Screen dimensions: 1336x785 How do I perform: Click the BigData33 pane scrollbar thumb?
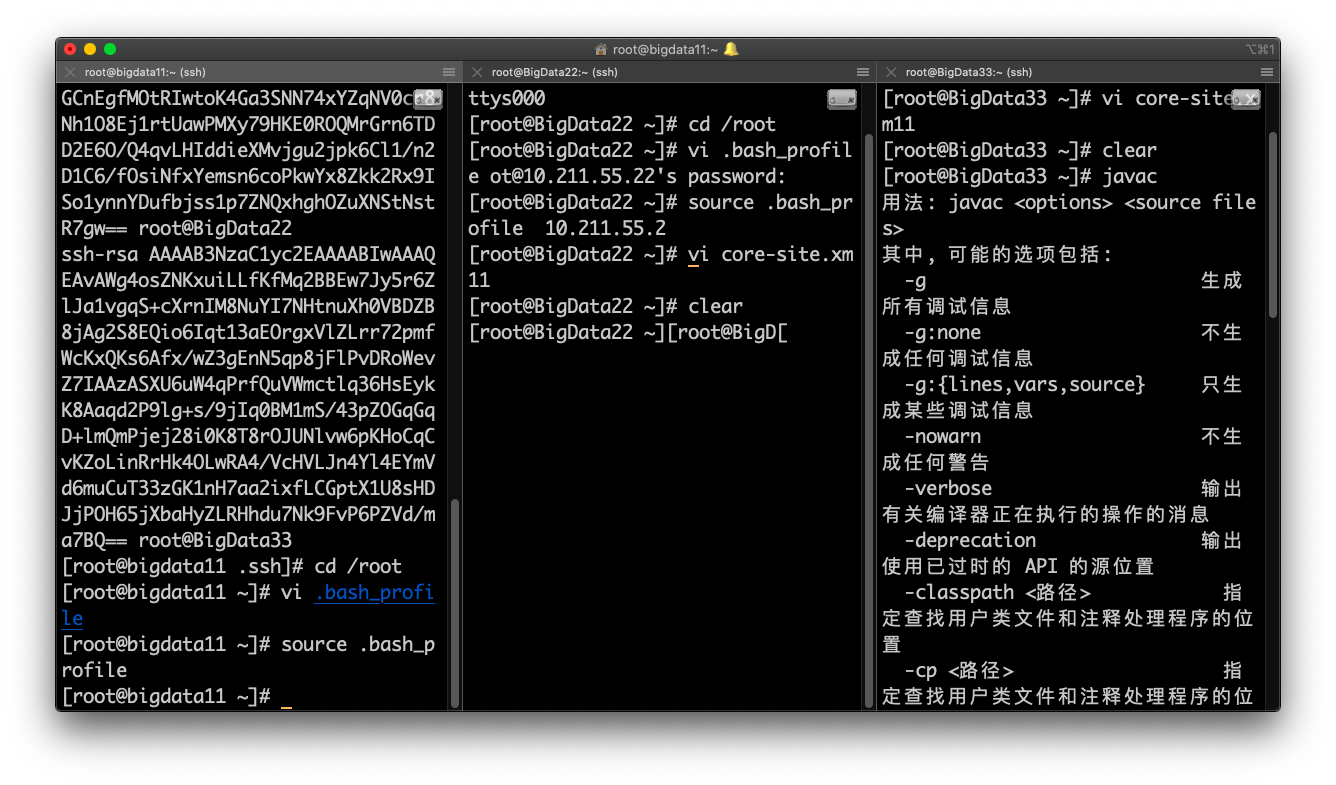click(x=1273, y=225)
